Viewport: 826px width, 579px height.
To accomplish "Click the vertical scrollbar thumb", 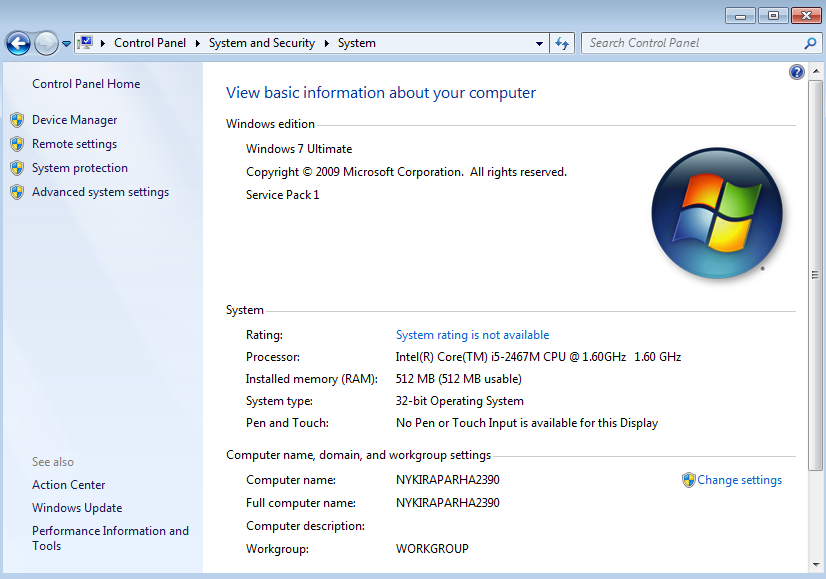I will (816, 275).
